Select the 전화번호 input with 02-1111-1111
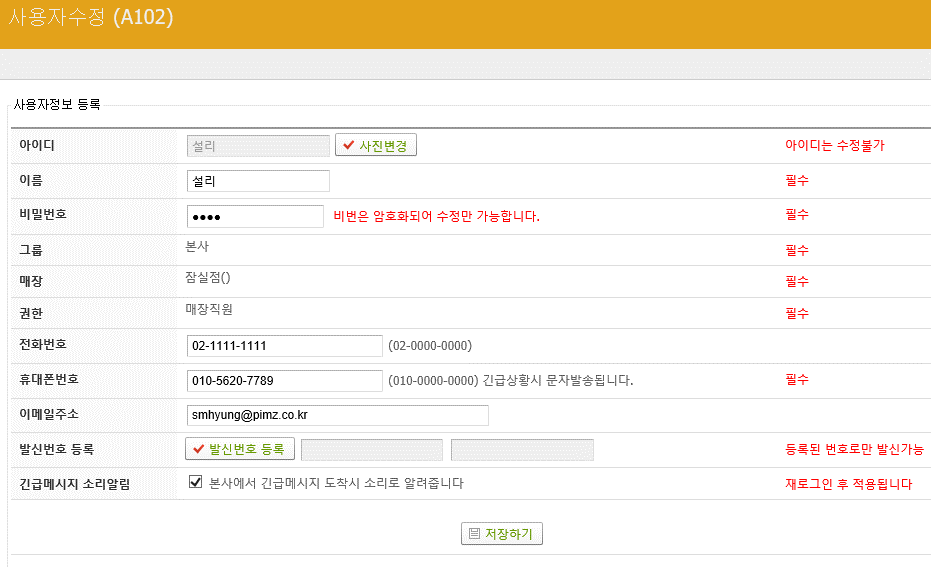Viewport: 931px width, 567px height. (x=284, y=346)
